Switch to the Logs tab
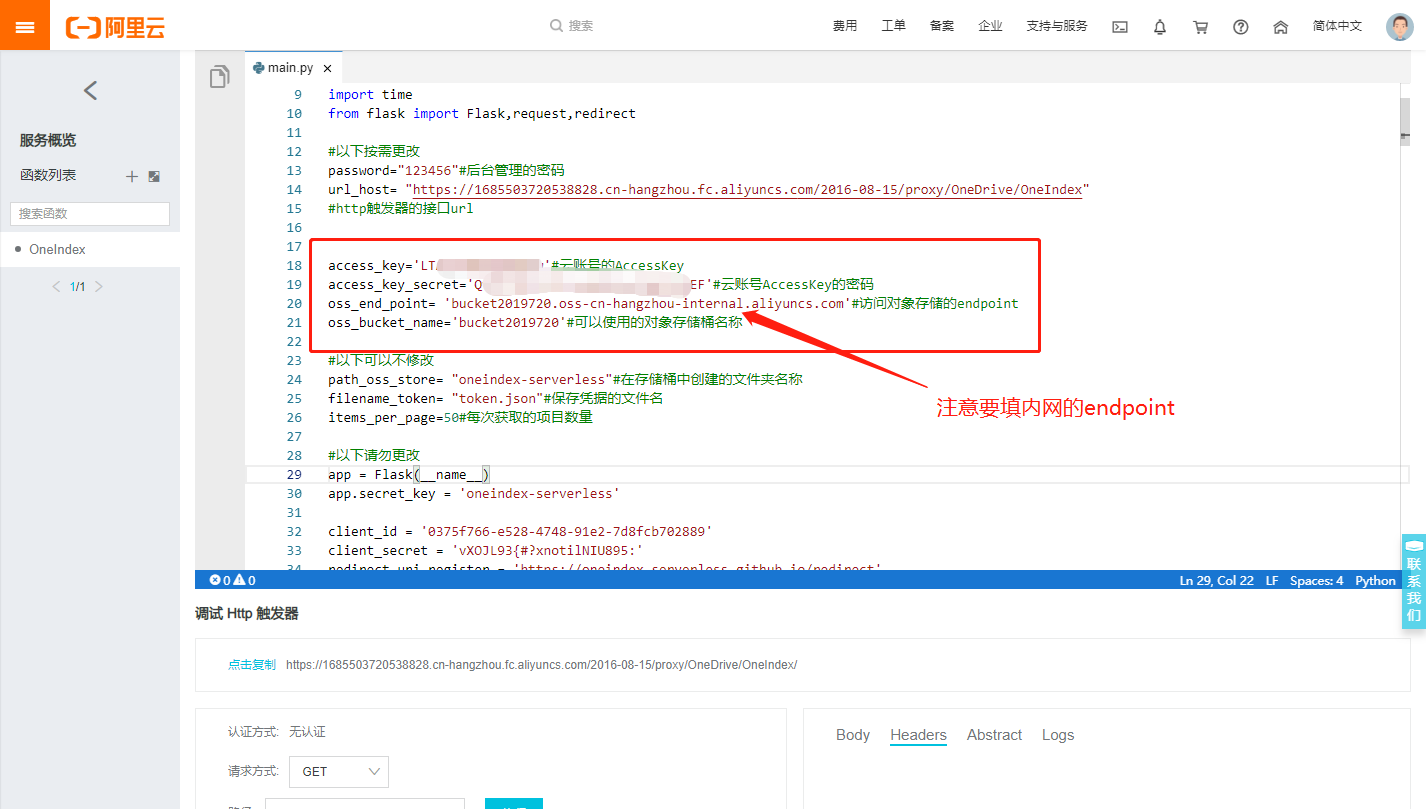Screen dimensions: 1426x809 click(x=1057, y=734)
